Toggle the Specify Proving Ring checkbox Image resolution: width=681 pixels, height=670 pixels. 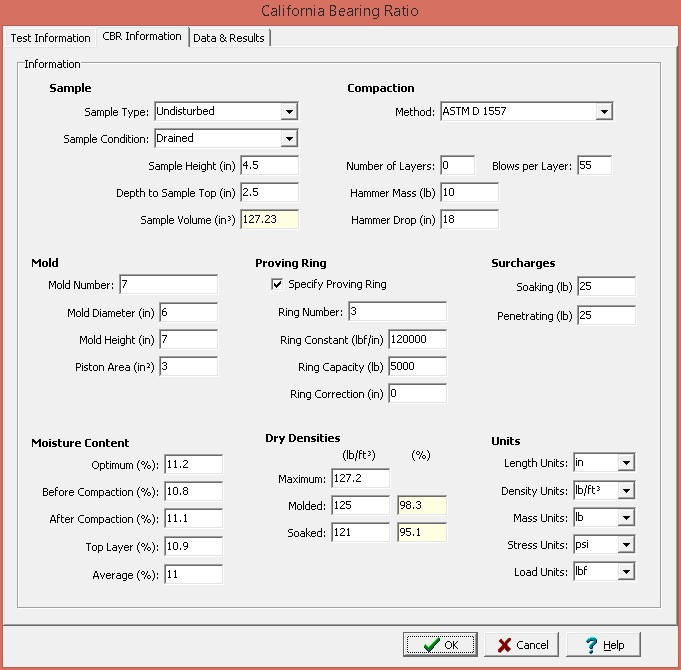(277, 285)
